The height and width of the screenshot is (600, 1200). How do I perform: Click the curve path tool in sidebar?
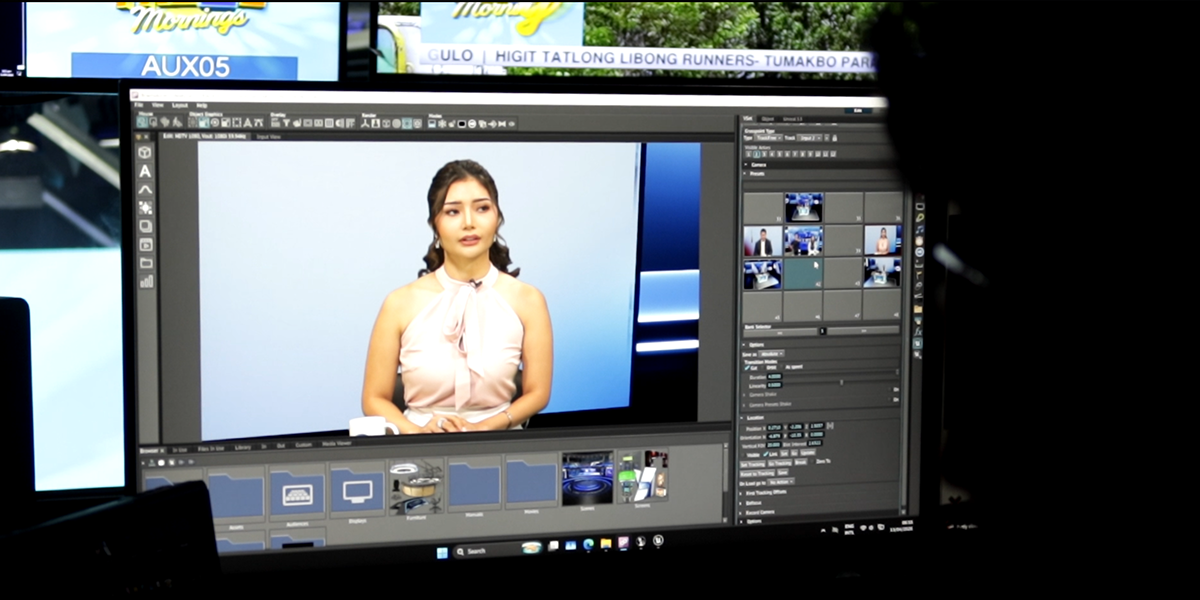[x=145, y=189]
